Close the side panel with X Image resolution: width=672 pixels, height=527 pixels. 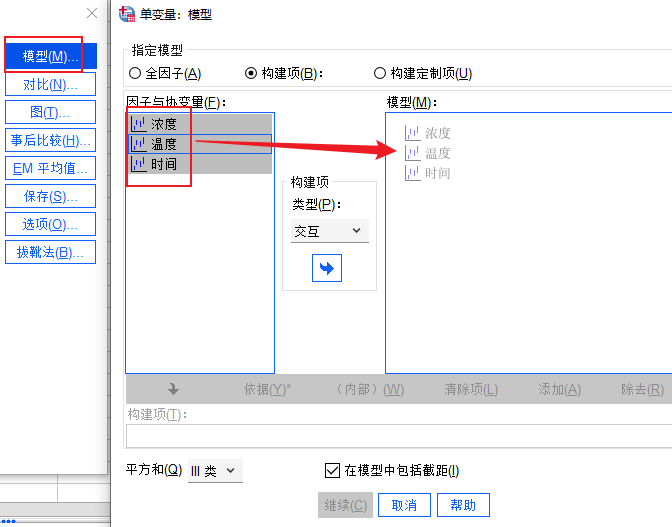pyautogui.click(x=92, y=13)
